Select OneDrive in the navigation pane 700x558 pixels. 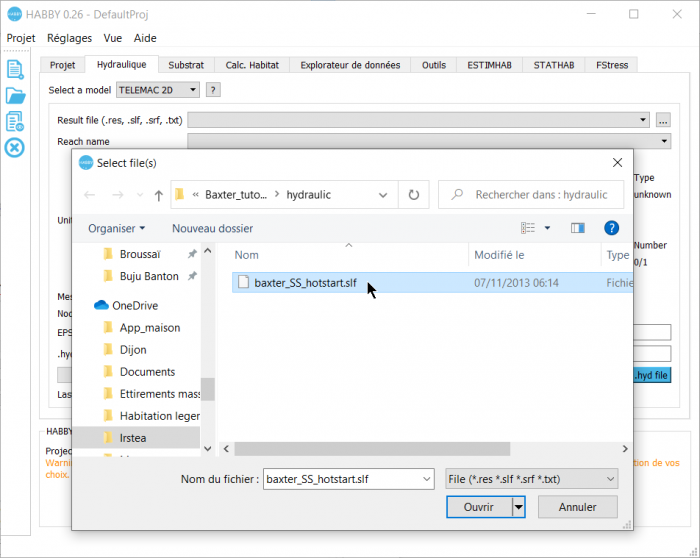(x=135, y=305)
